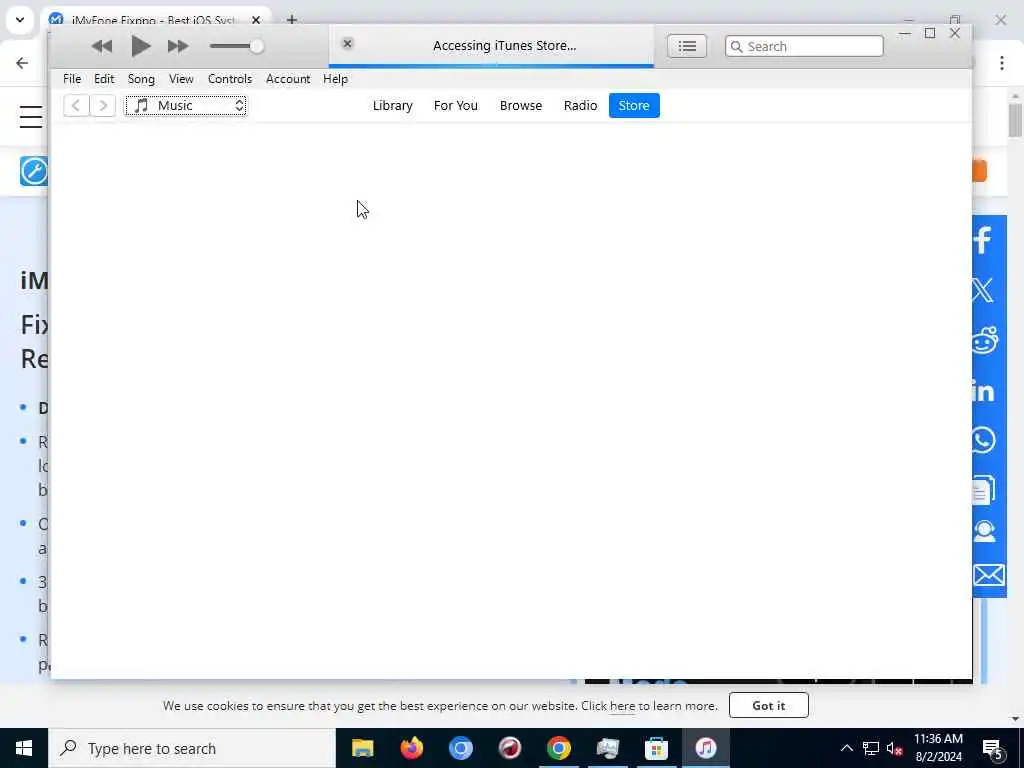Open the Windows Start menu

coord(24,748)
